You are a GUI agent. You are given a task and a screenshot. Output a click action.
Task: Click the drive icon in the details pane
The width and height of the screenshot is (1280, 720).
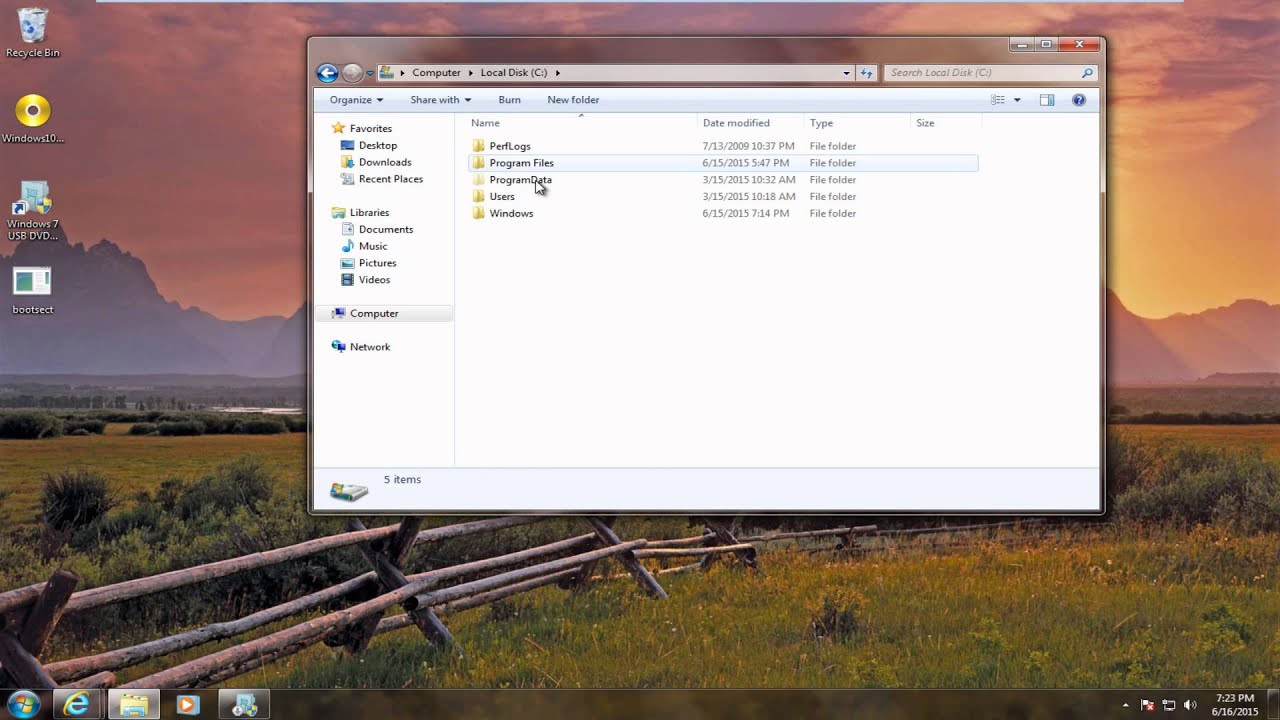click(349, 490)
